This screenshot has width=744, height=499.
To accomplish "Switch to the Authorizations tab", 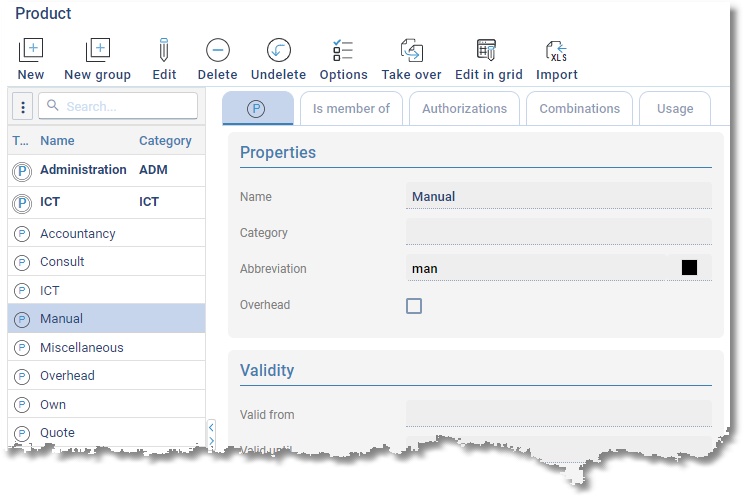I will click(x=465, y=109).
